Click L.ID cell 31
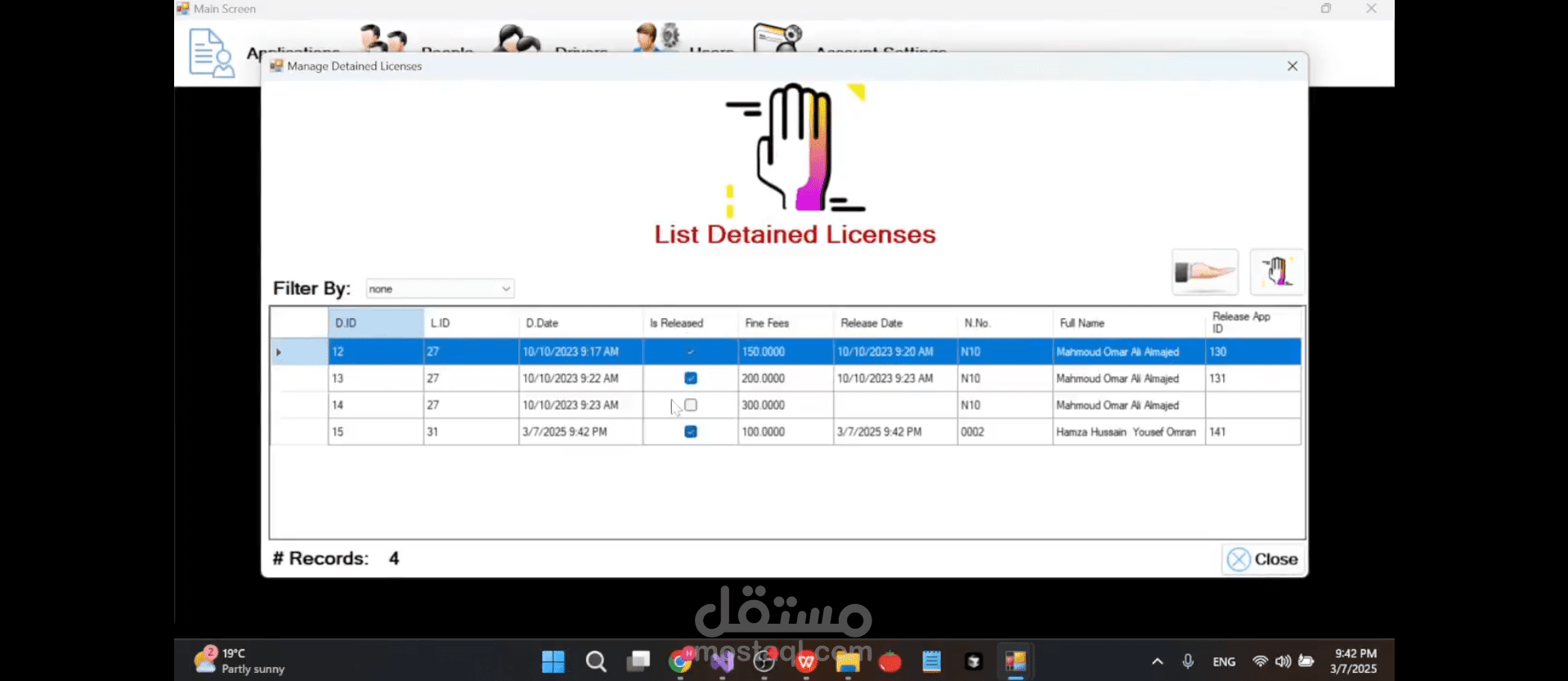 click(x=471, y=432)
